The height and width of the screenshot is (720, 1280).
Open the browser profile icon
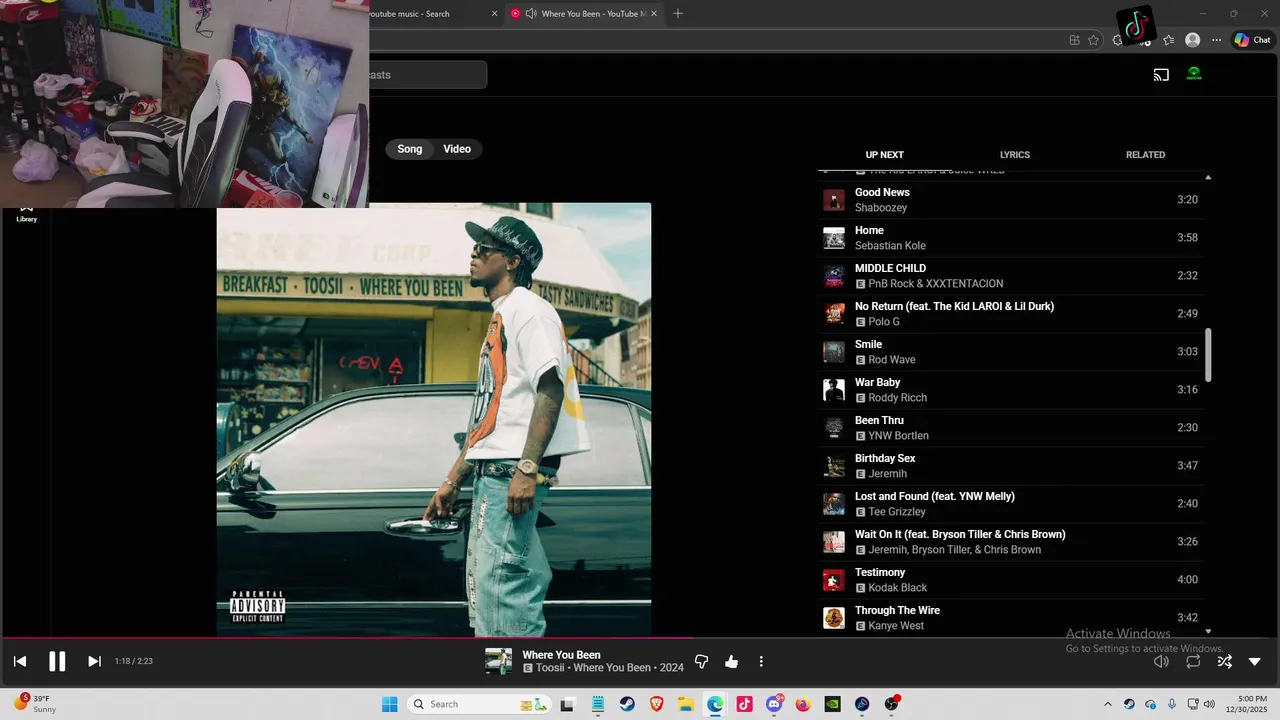tap(1192, 40)
